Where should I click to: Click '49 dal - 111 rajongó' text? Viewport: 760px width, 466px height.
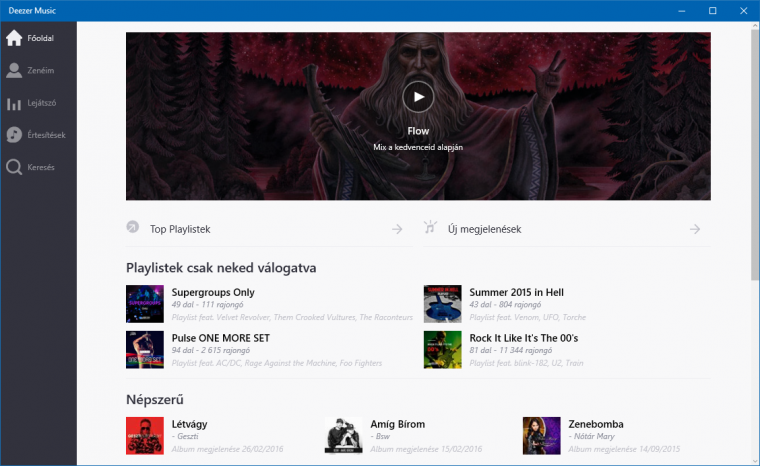(207, 305)
